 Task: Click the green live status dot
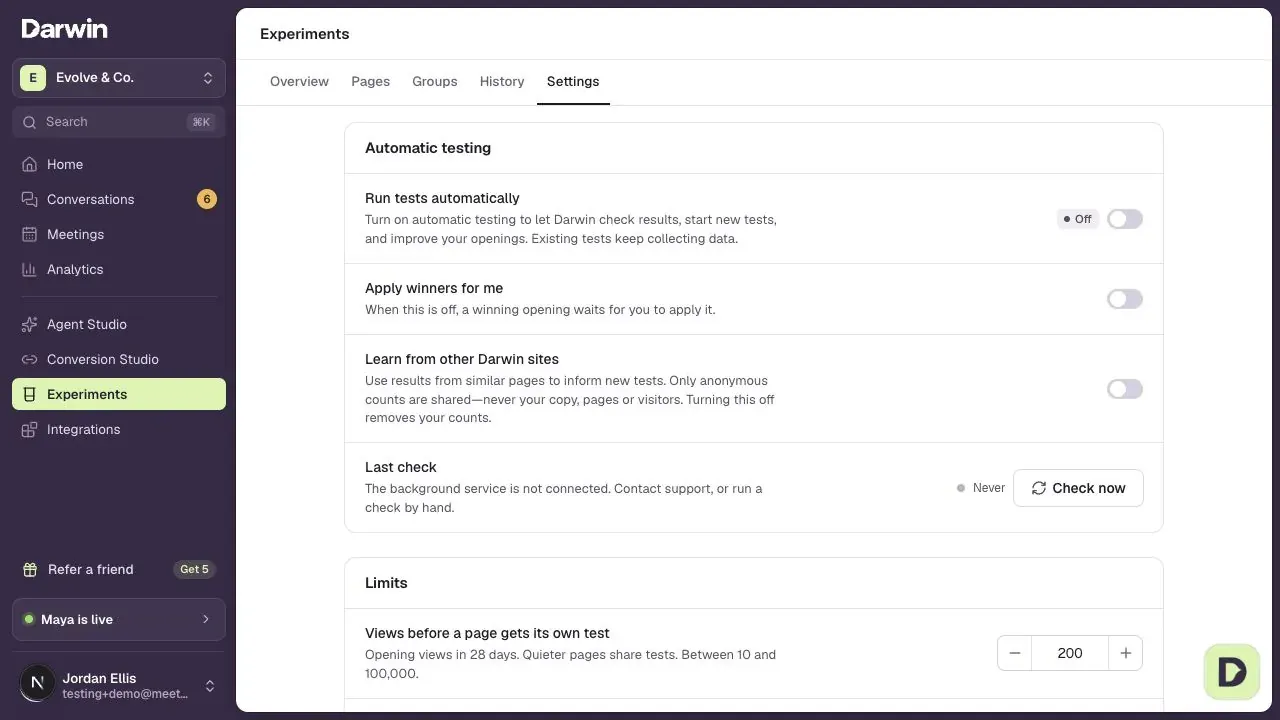(x=29, y=619)
